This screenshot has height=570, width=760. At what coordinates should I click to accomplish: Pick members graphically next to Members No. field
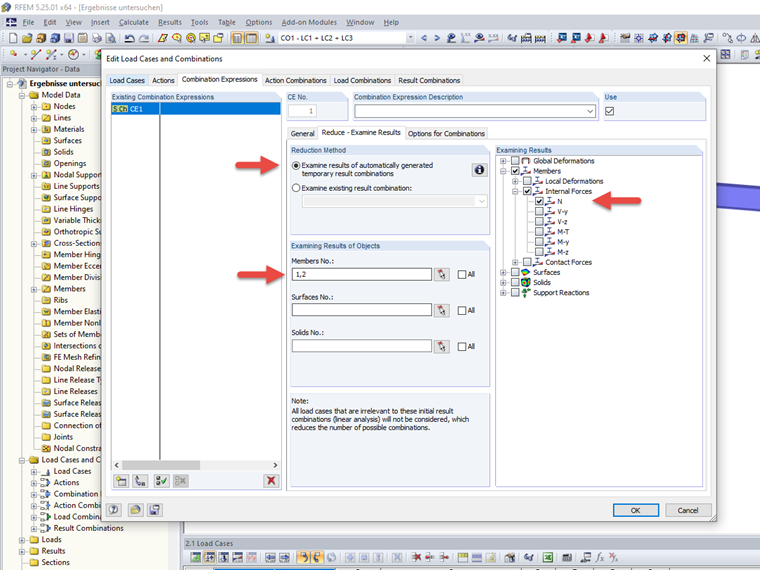tap(442, 274)
